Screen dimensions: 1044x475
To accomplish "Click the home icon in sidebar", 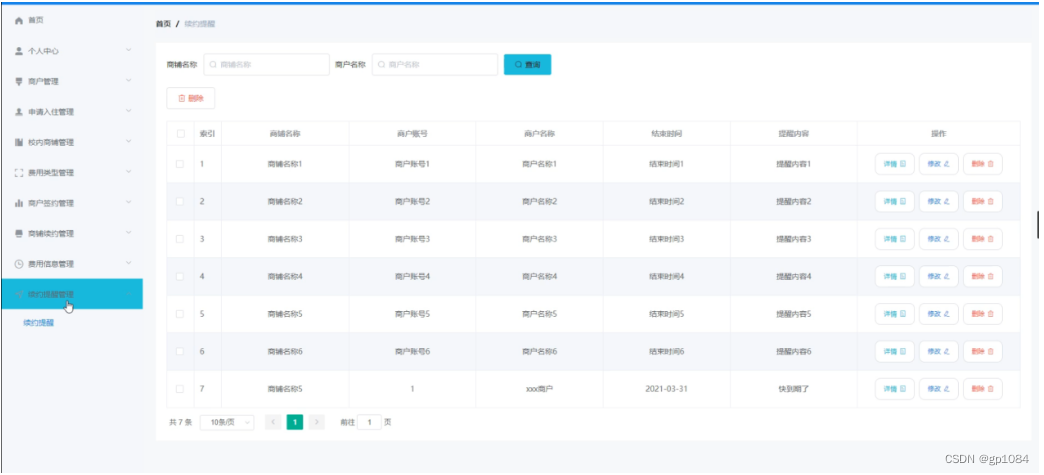I will 19,21.
